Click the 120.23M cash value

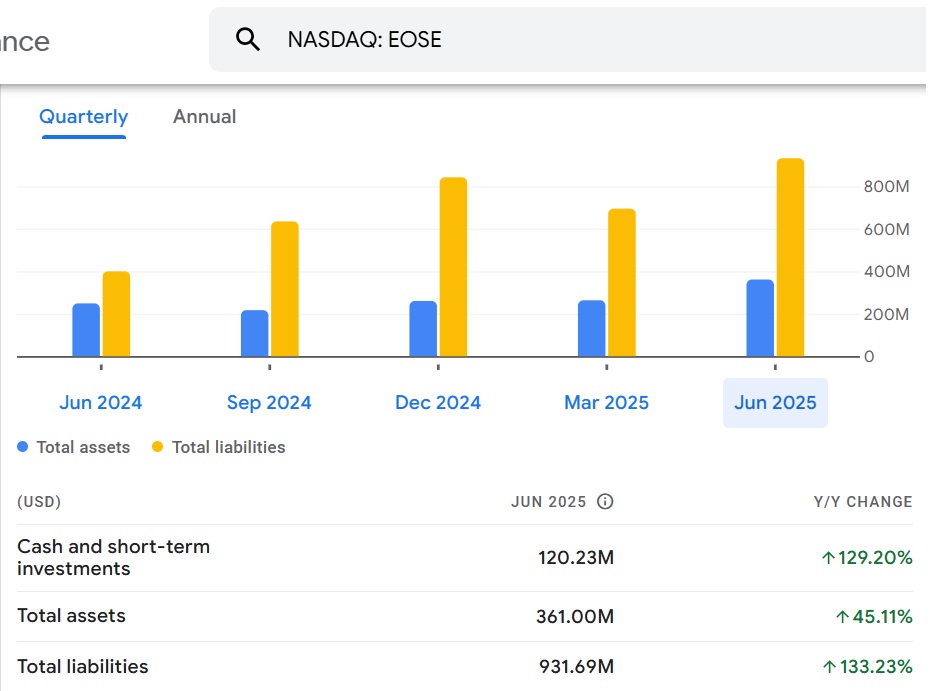click(x=576, y=558)
